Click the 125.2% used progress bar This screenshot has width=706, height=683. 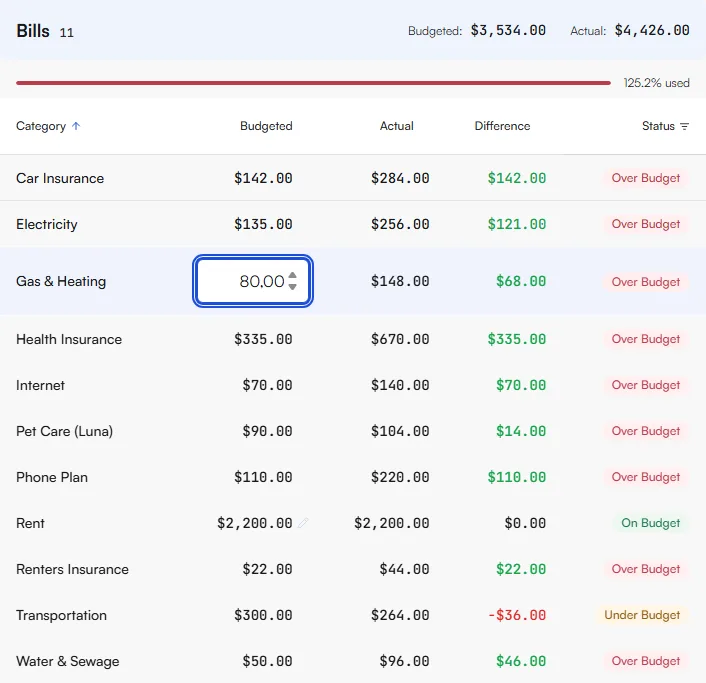pyautogui.click(x=313, y=83)
